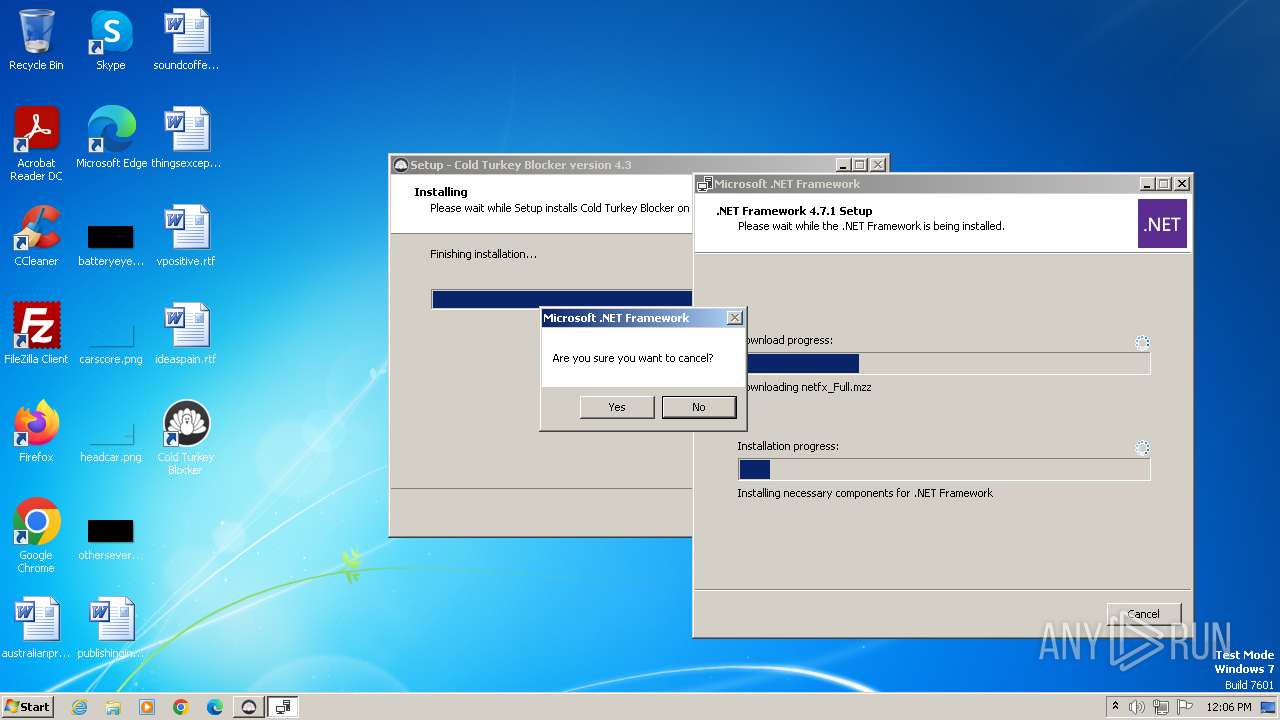Viewport: 1280px width, 720px height.
Task: Open the volume tray icon
Action: click(x=1137, y=707)
